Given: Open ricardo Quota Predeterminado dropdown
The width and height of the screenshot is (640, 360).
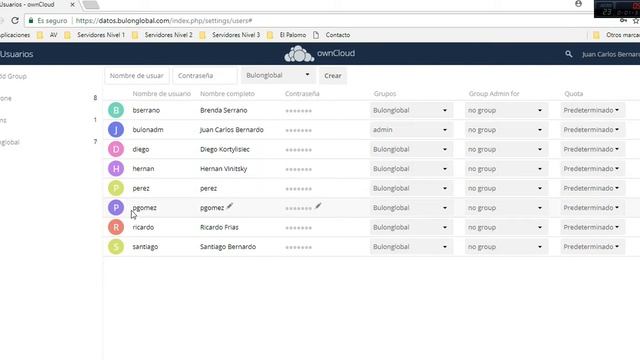Looking at the screenshot, I should tap(592, 227).
